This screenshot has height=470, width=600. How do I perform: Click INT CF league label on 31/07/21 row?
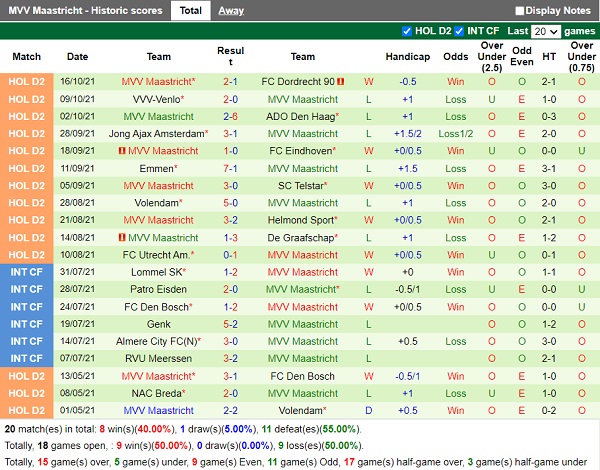[26, 272]
